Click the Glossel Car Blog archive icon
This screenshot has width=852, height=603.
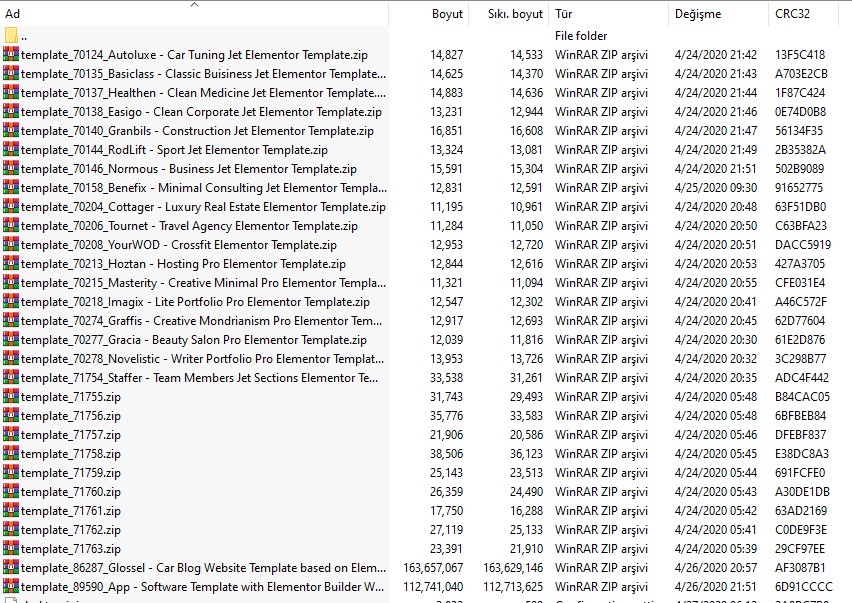click(x=11, y=568)
